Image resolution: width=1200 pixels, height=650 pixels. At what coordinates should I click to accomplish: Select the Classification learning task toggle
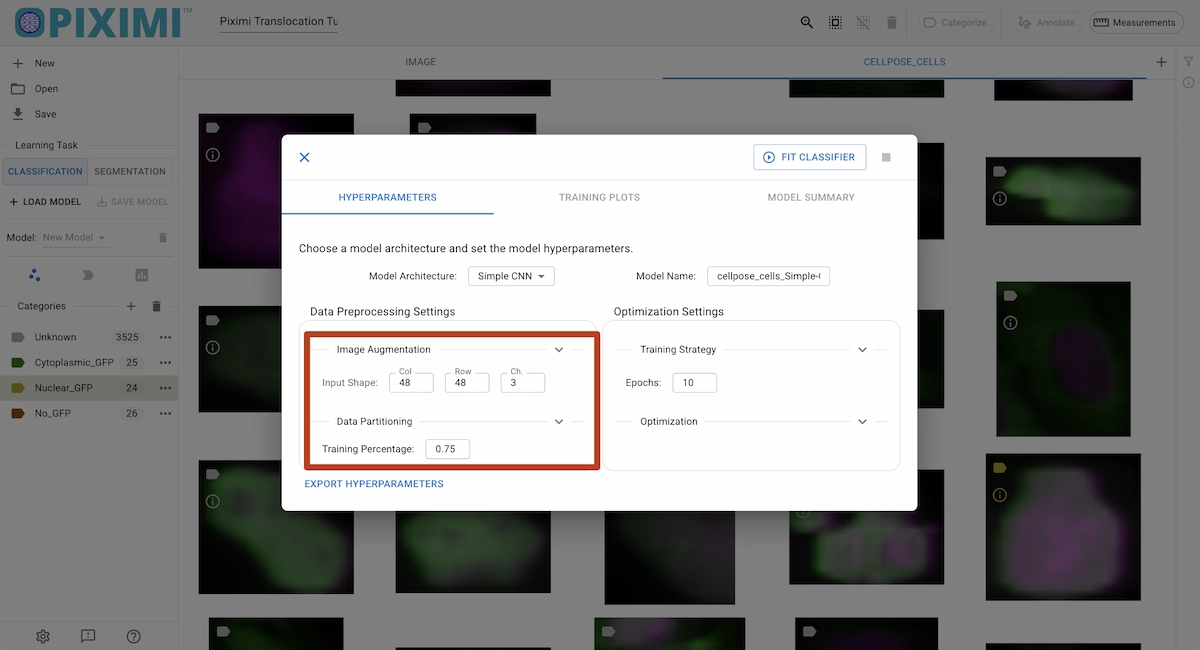(x=45, y=171)
